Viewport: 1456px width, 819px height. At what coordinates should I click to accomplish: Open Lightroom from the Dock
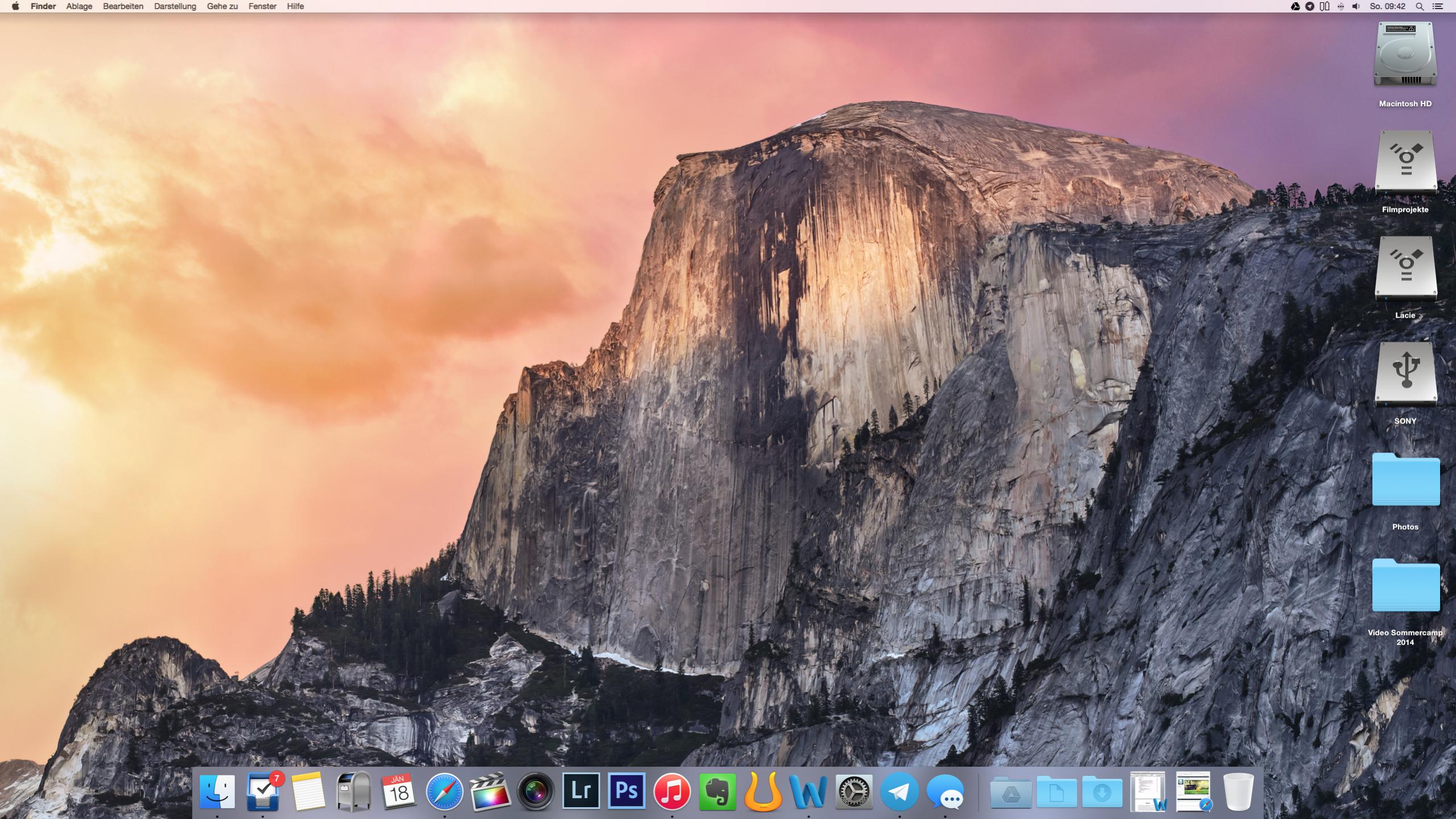(x=581, y=791)
